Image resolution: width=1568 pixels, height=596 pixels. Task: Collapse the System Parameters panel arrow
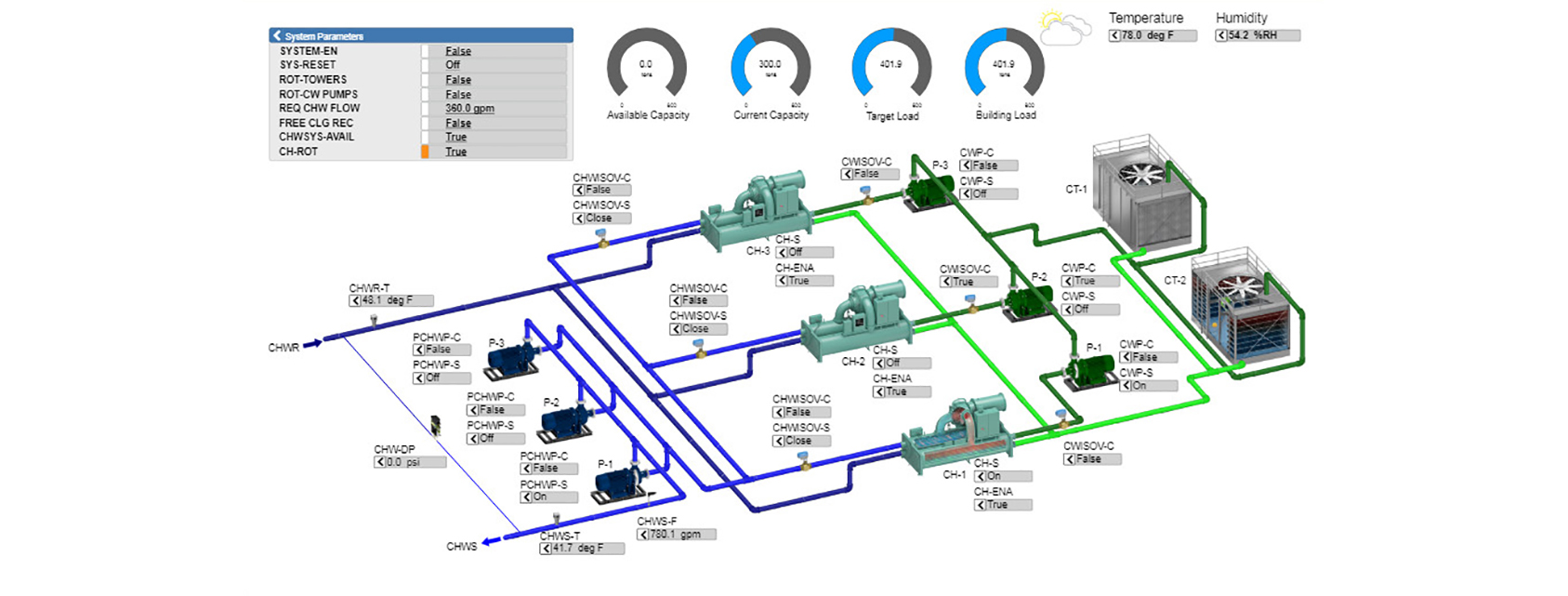coord(277,35)
